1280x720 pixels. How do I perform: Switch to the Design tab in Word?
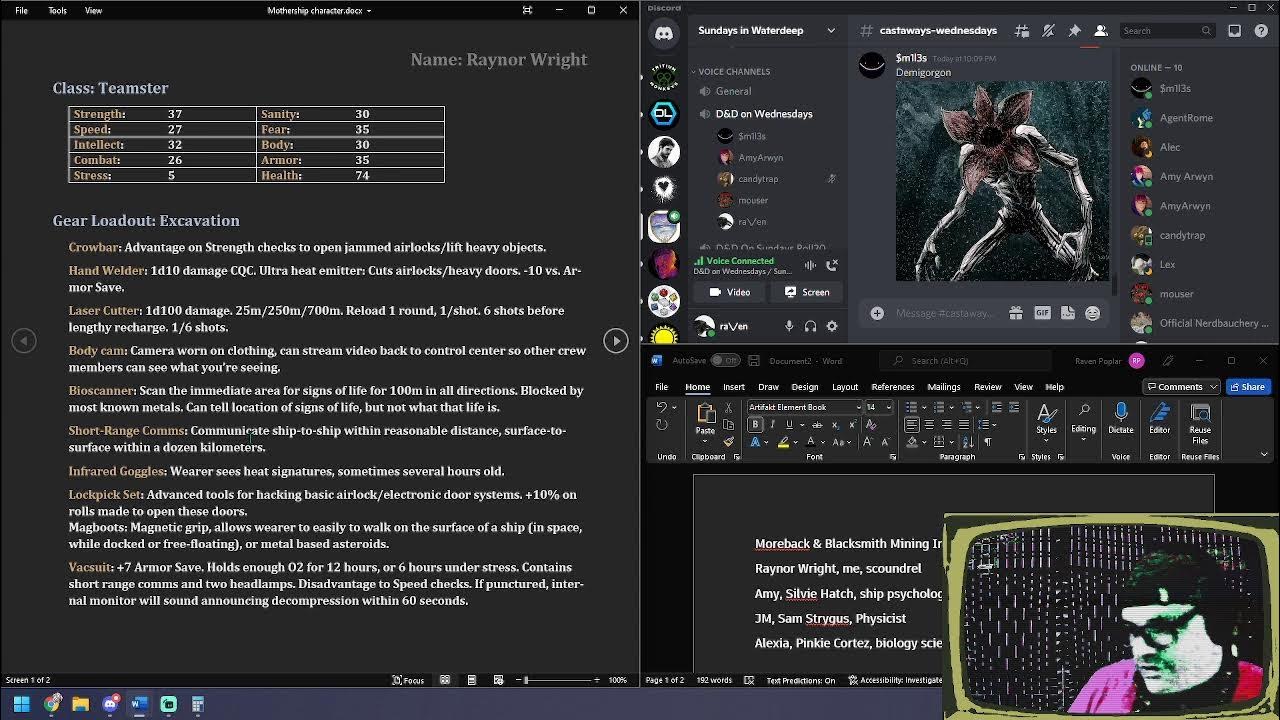(804, 387)
